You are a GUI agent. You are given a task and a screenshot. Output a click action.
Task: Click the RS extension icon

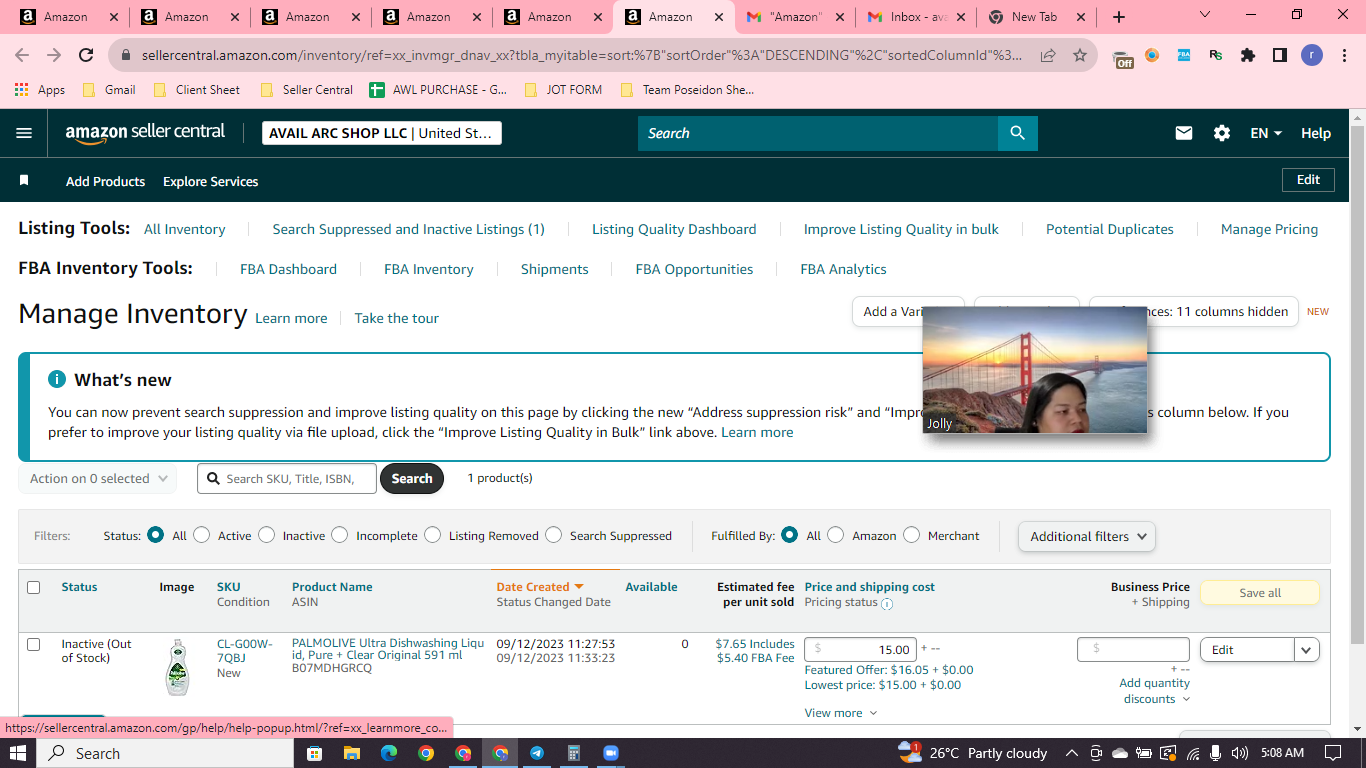(1216, 56)
